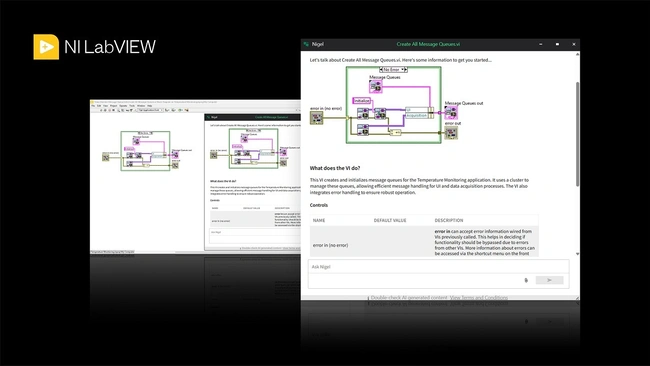
Task: Click the Message Queues out indicator icon
Action: [451, 112]
